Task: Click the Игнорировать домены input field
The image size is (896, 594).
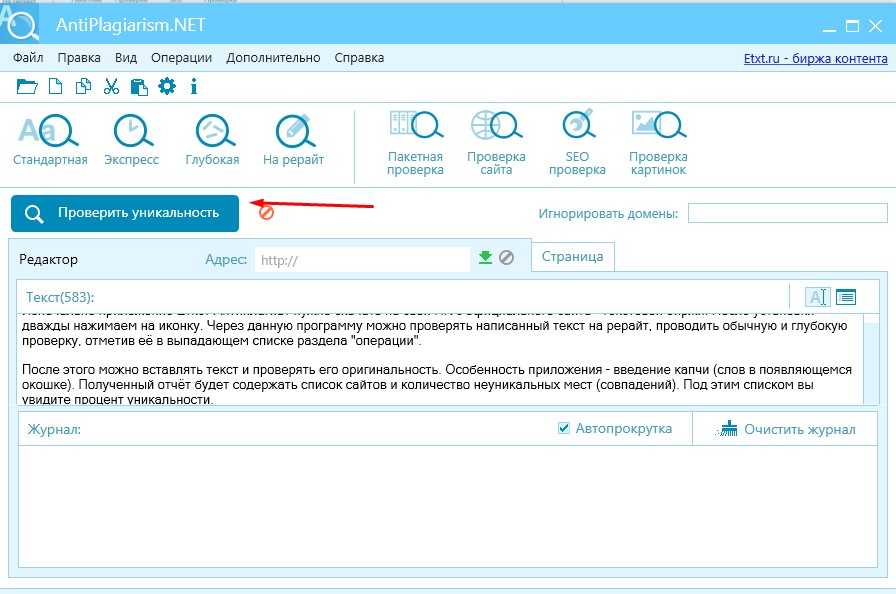Action: [x=787, y=213]
